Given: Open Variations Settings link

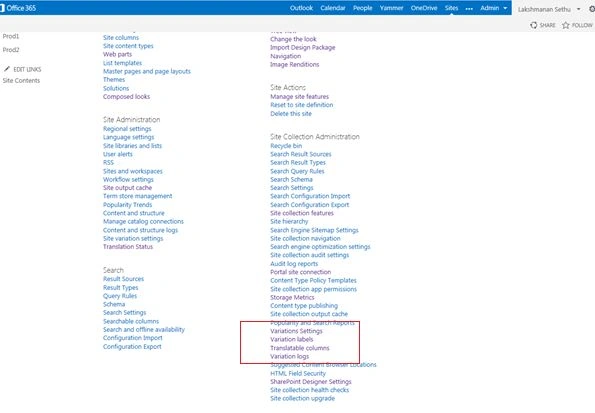Looking at the screenshot, I should pos(296,331).
